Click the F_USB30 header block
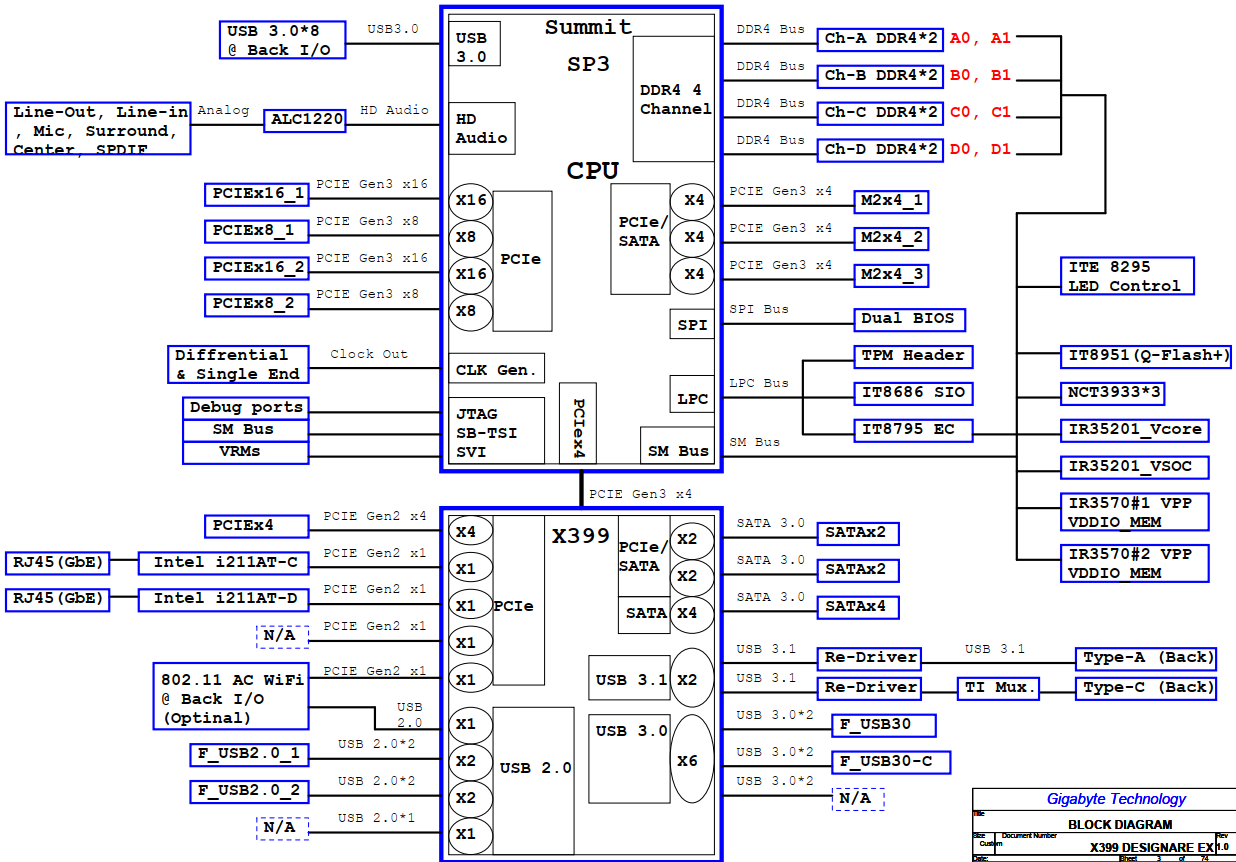This screenshot has height=862, width=1236. pyautogui.click(x=884, y=725)
